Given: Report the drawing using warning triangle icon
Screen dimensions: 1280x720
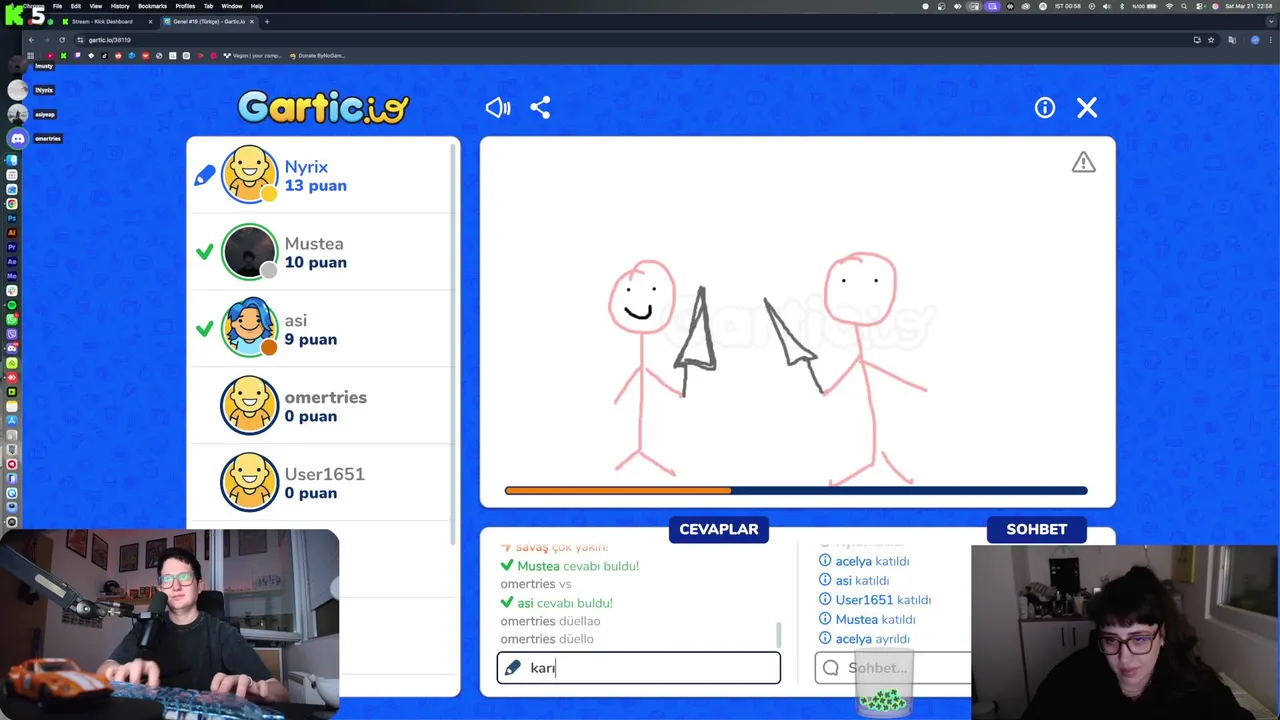Looking at the screenshot, I should pos(1084,162).
